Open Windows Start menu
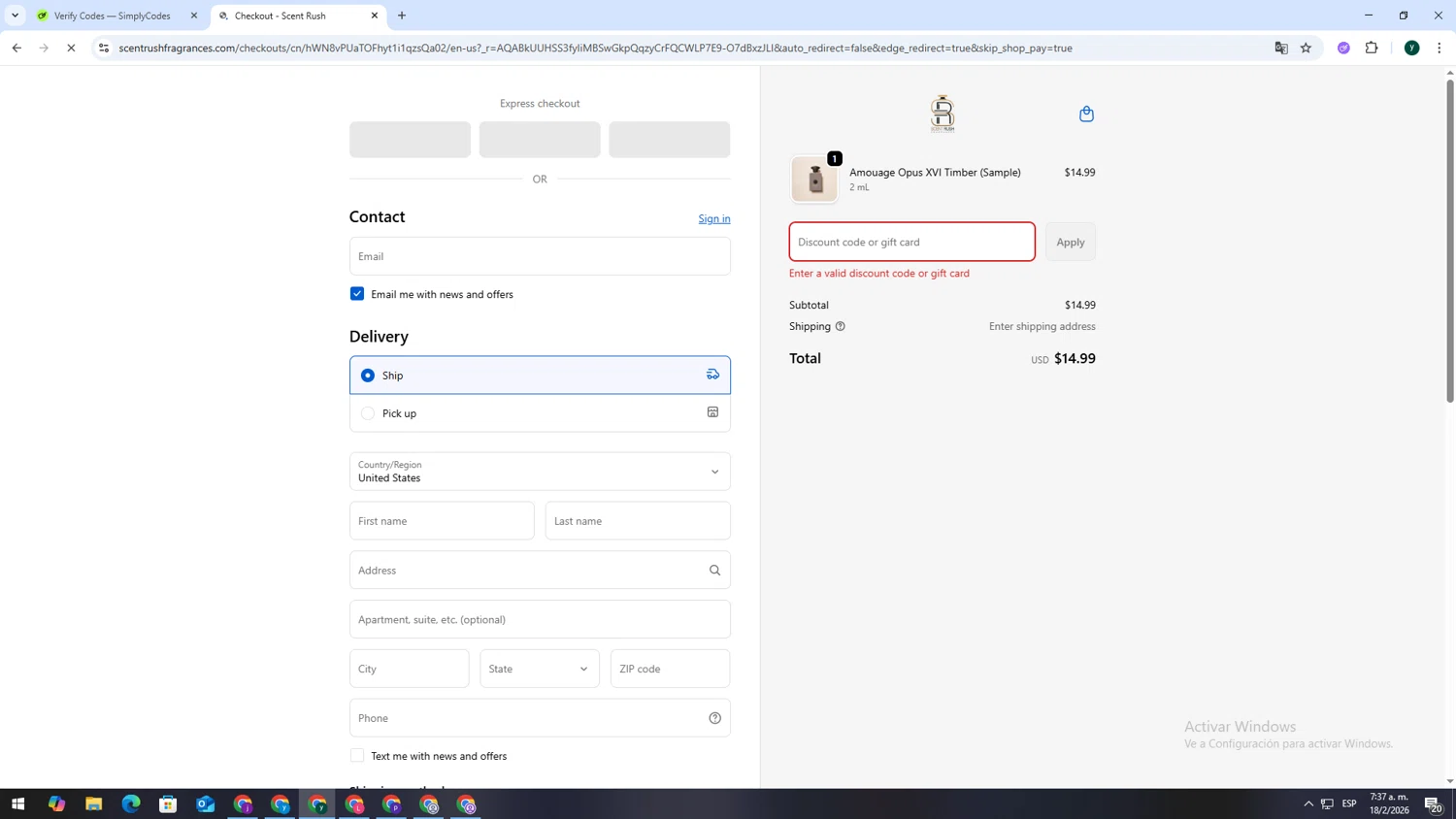The image size is (1456, 819). point(17,804)
